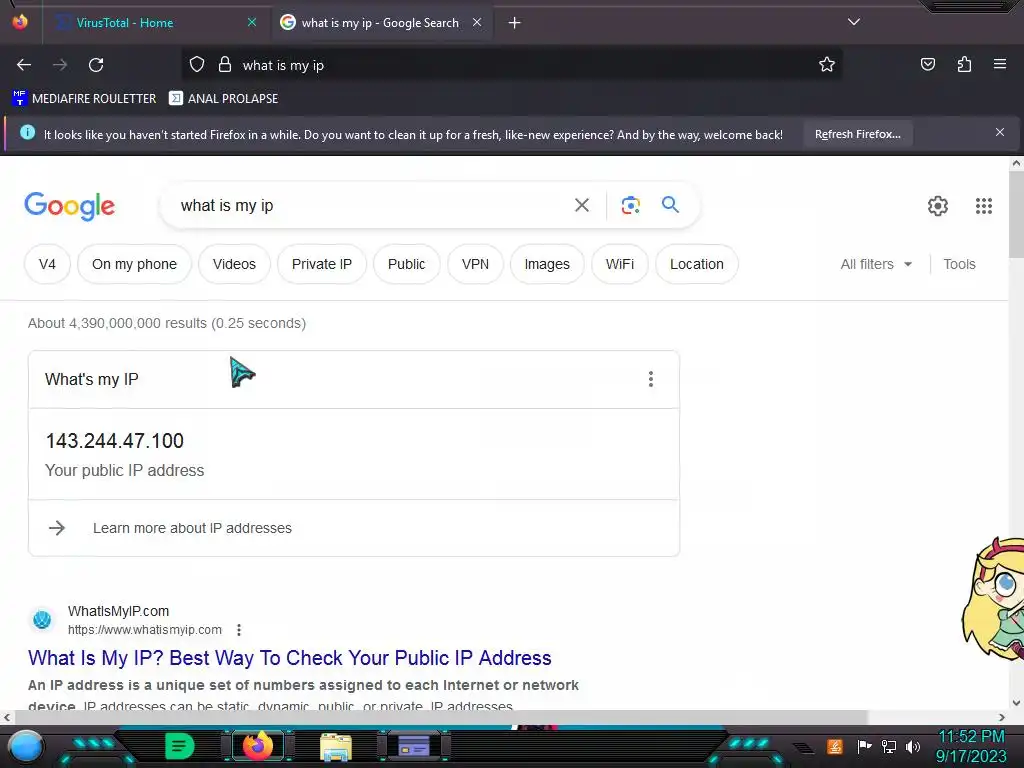Go back to the previous page
1024x768 pixels.
24,65
